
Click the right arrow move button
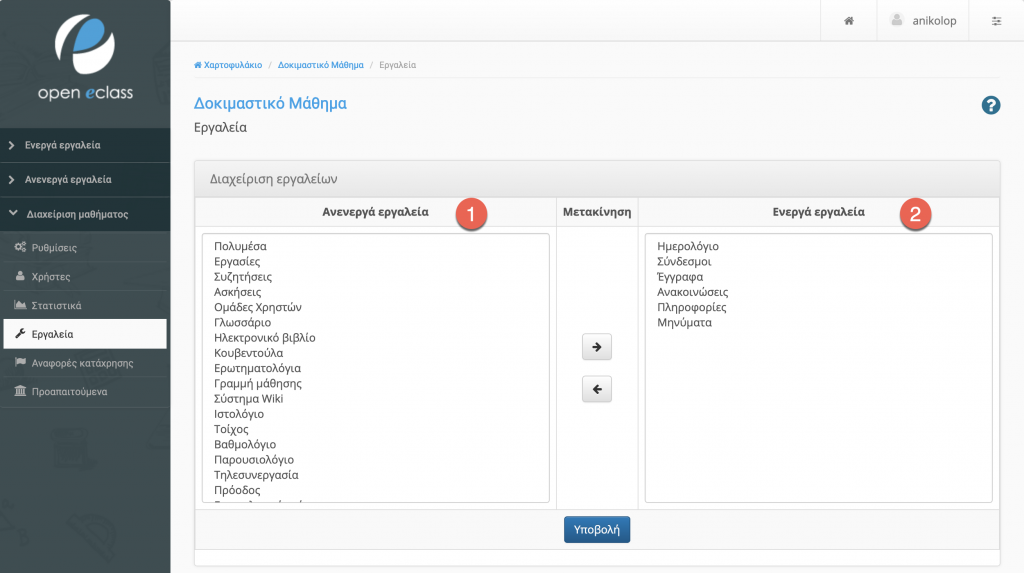point(596,347)
